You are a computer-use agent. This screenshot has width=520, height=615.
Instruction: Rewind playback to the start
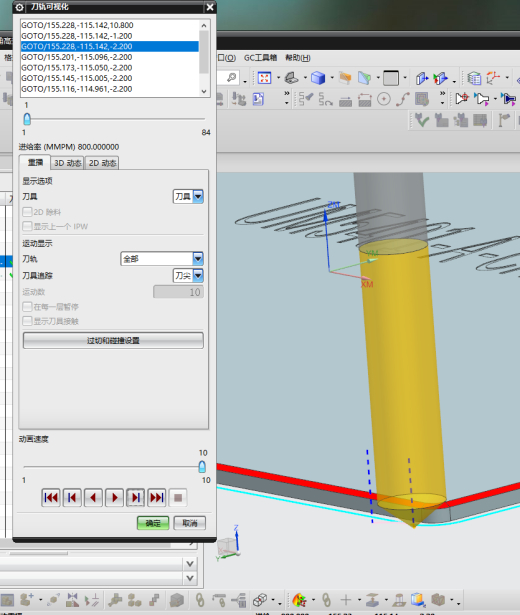51,498
